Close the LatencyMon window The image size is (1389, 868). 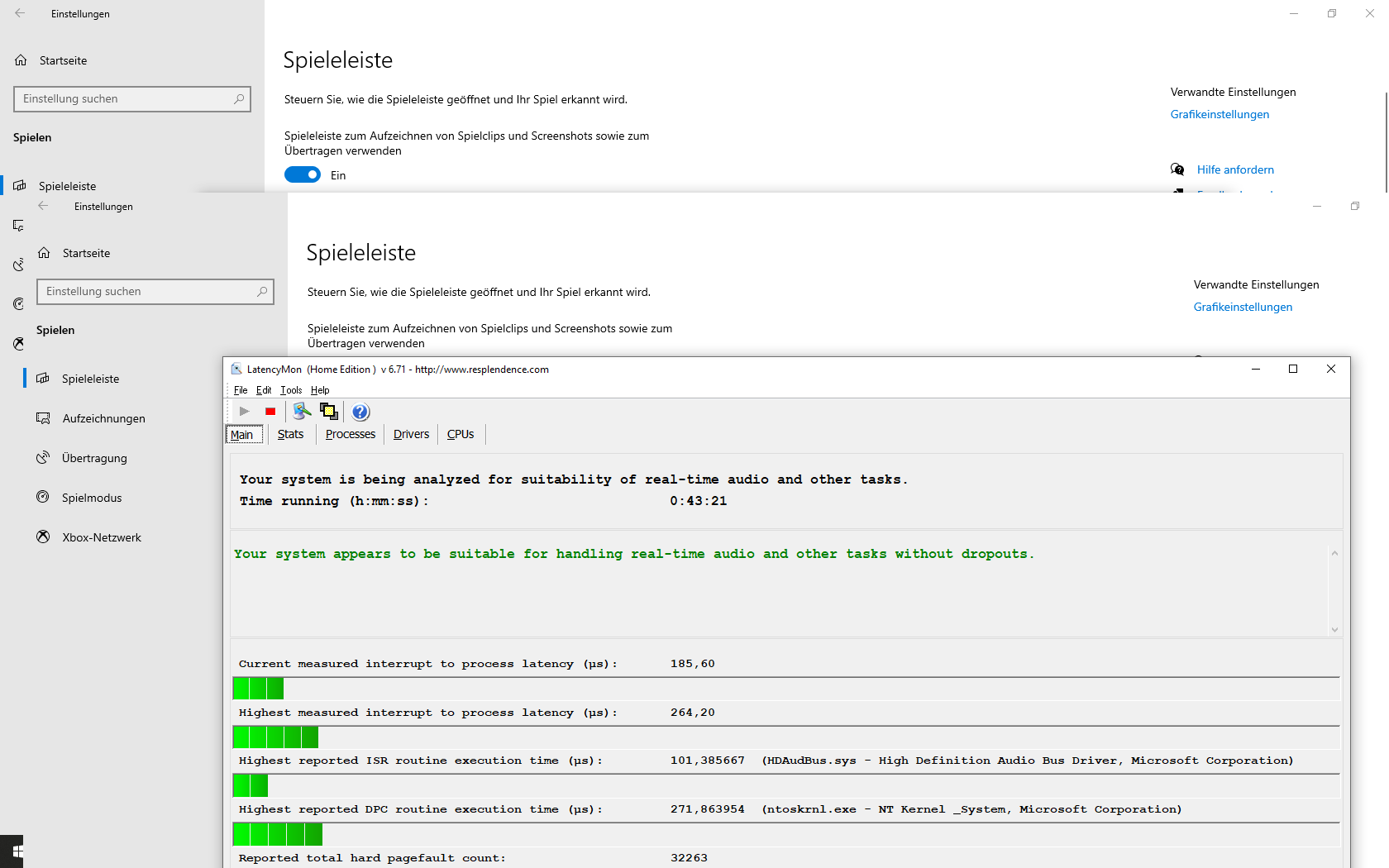[1331, 369]
